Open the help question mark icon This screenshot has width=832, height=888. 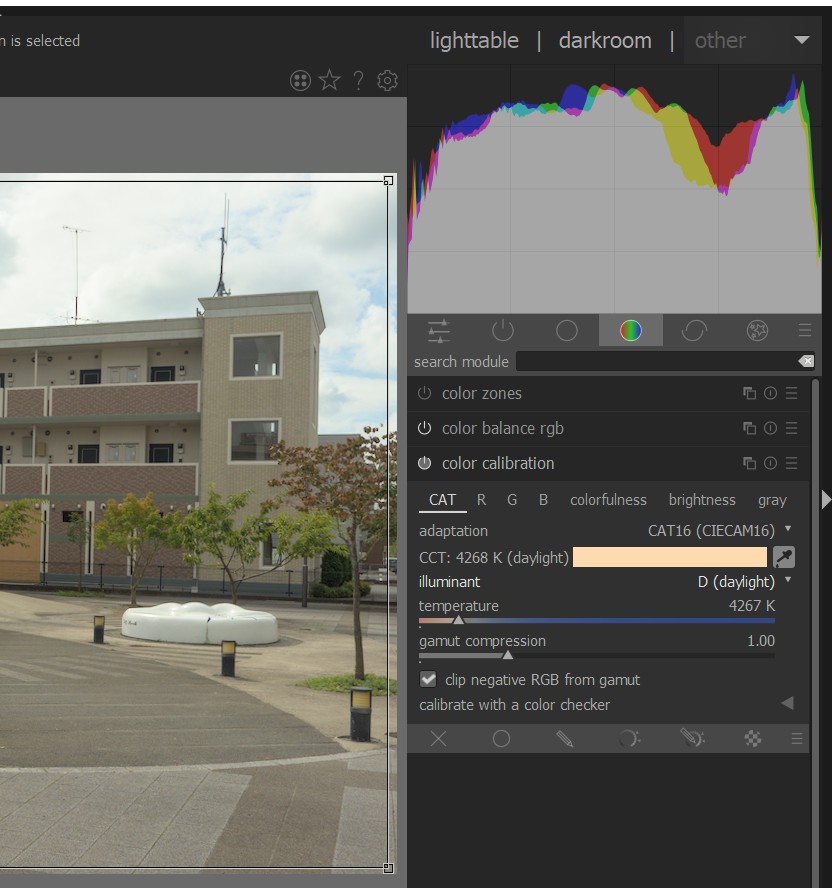(x=359, y=80)
